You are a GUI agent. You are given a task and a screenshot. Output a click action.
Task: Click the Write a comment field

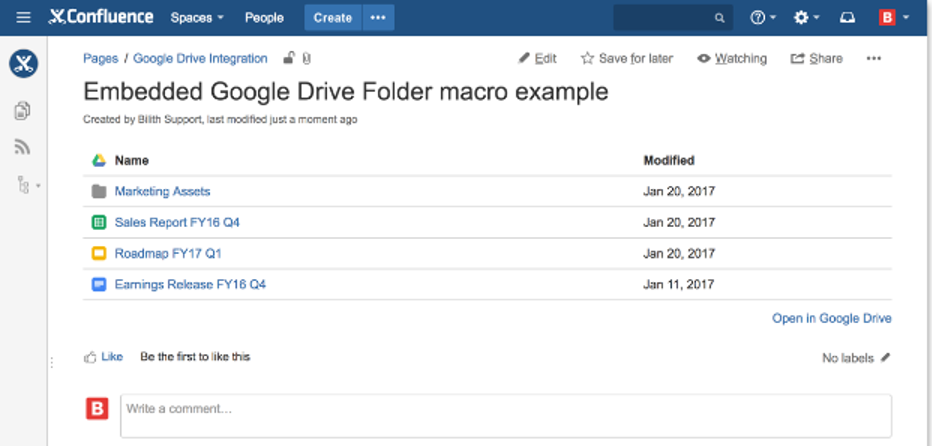coord(505,415)
